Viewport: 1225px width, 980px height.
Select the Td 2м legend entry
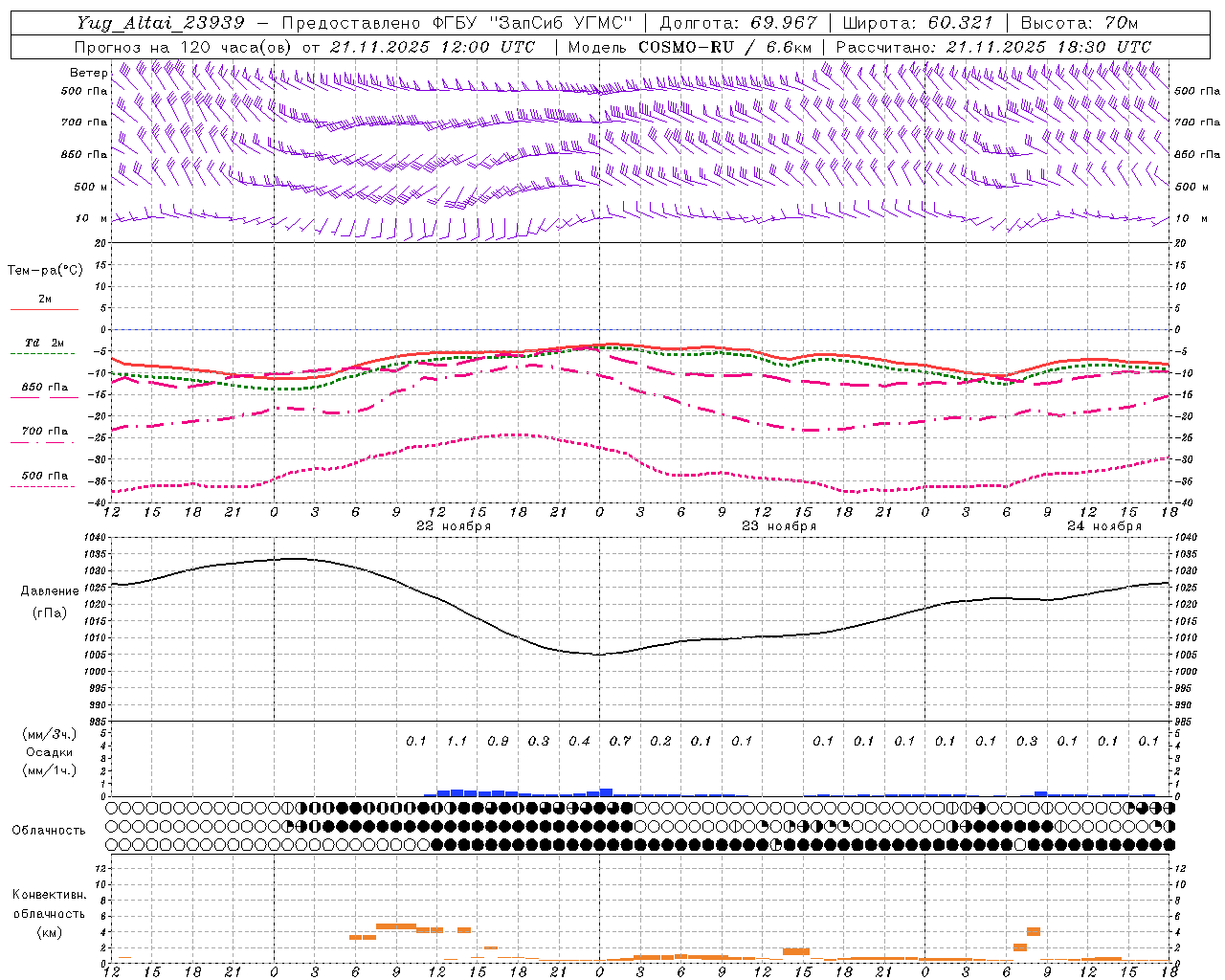(x=44, y=343)
